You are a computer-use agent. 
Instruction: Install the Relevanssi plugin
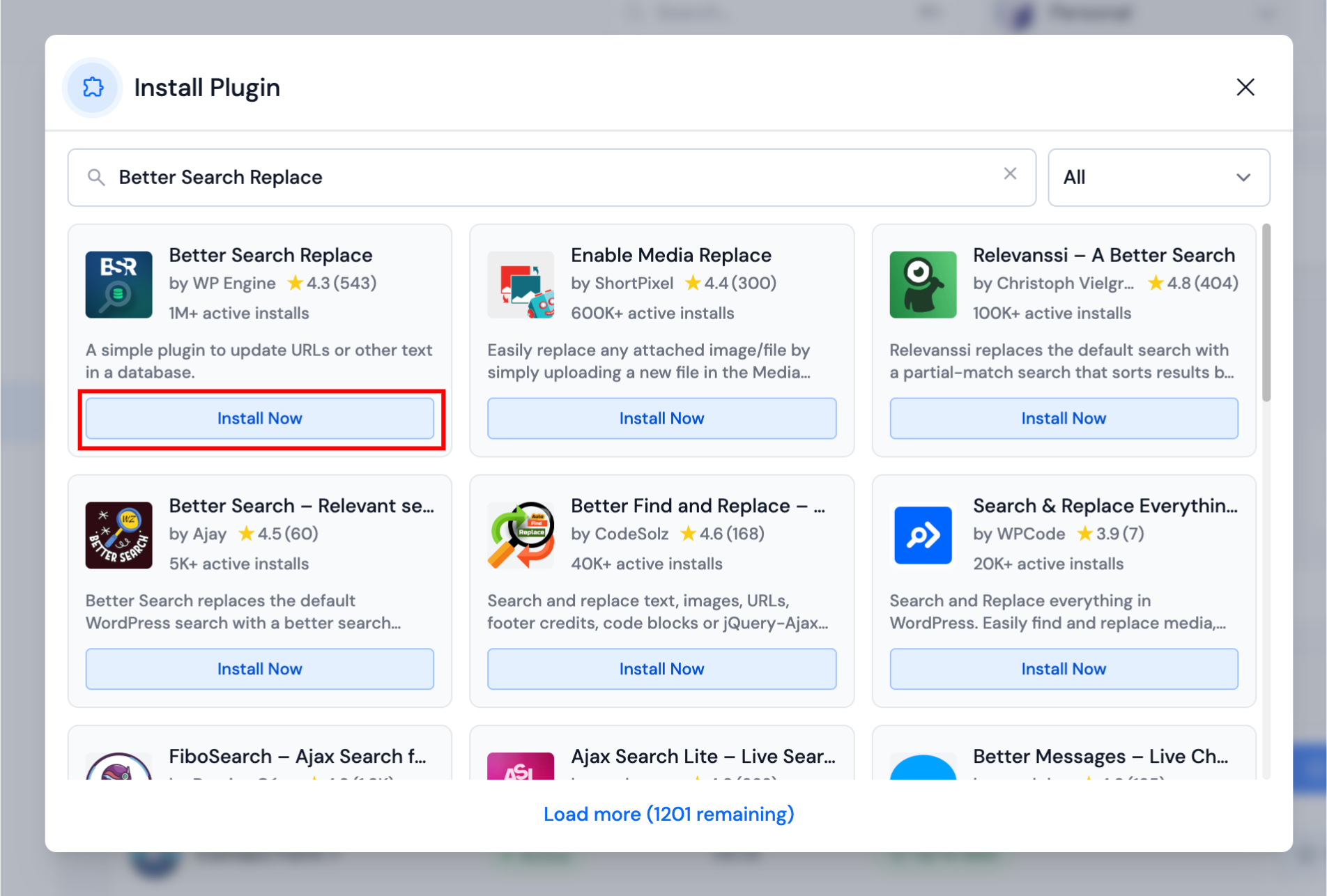(x=1064, y=418)
